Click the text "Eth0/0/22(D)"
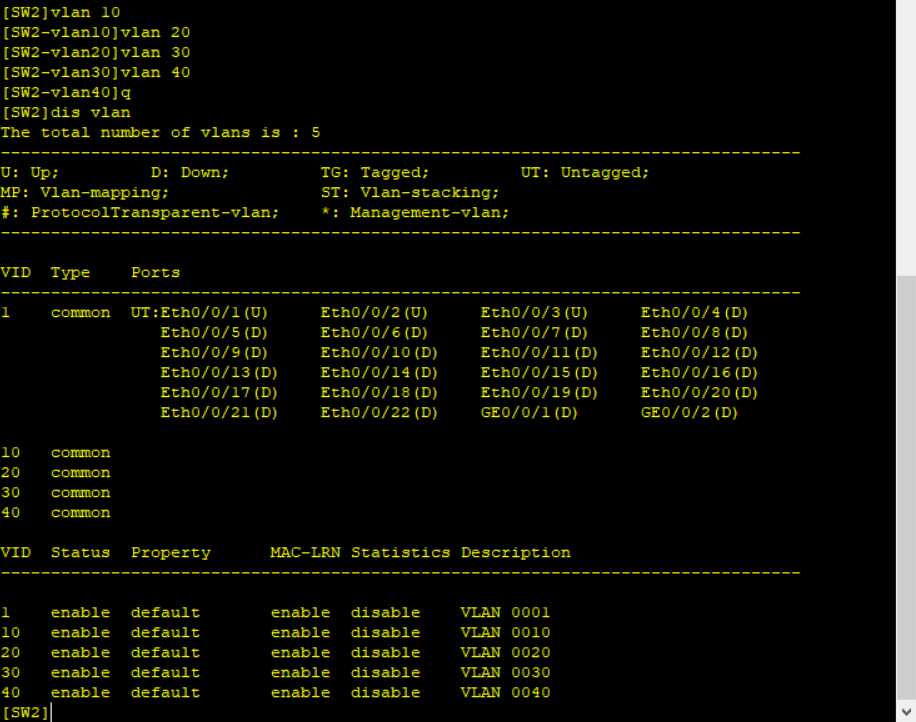This screenshot has width=916, height=722. click(x=379, y=412)
